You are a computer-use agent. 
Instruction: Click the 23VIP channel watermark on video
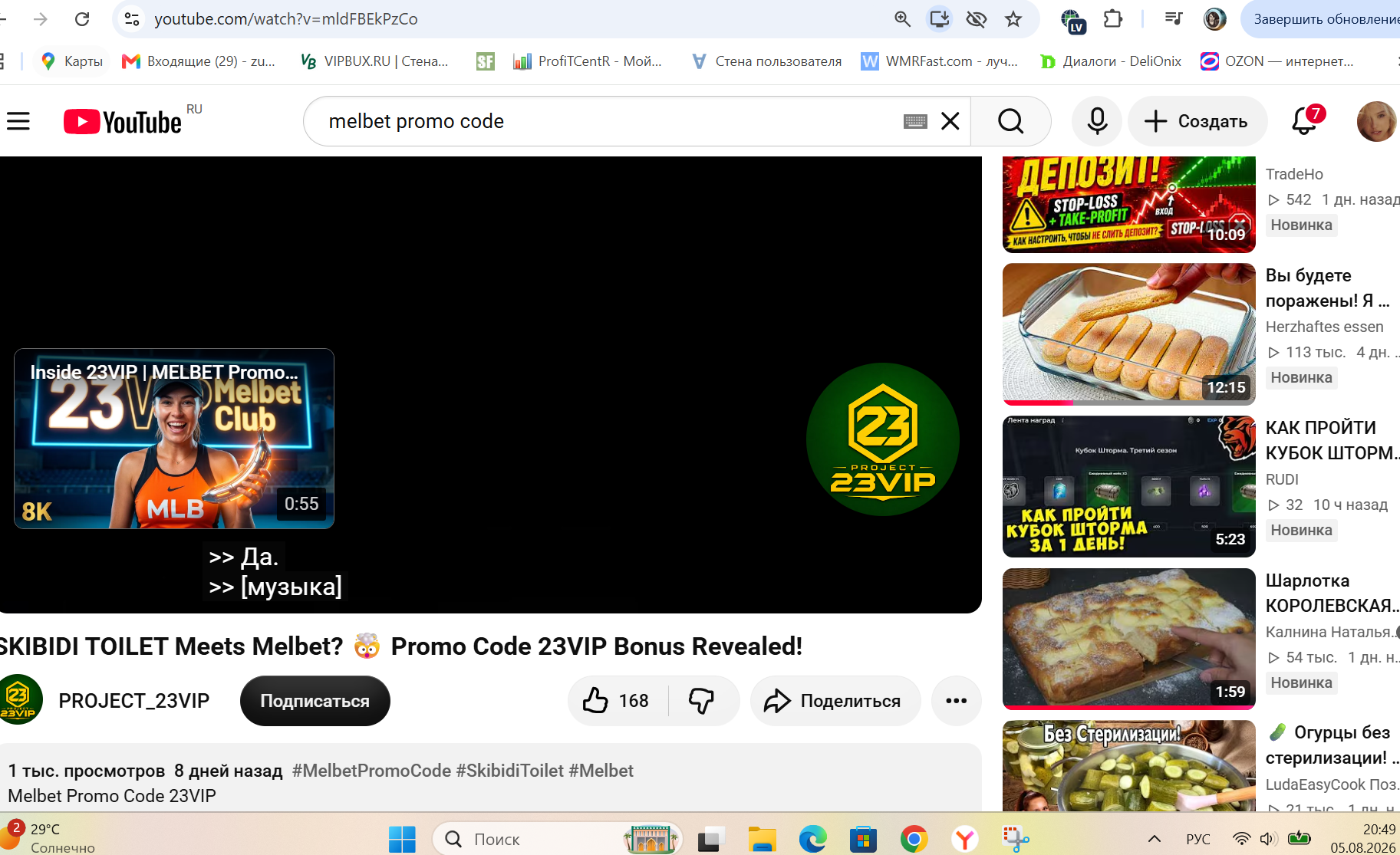click(x=883, y=439)
